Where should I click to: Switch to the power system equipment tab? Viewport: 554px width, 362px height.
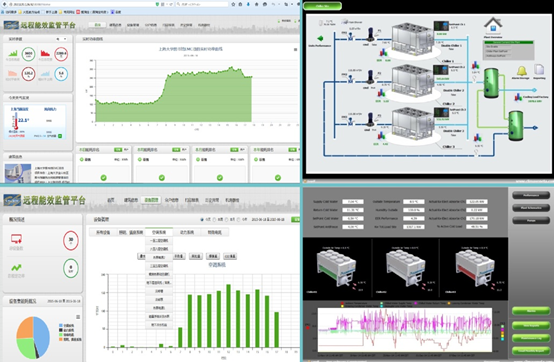pyautogui.click(x=187, y=232)
